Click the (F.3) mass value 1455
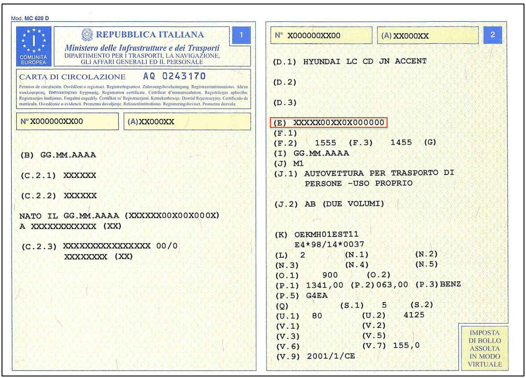Image resolution: width=526 pixels, height=378 pixels. tap(401, 142)
